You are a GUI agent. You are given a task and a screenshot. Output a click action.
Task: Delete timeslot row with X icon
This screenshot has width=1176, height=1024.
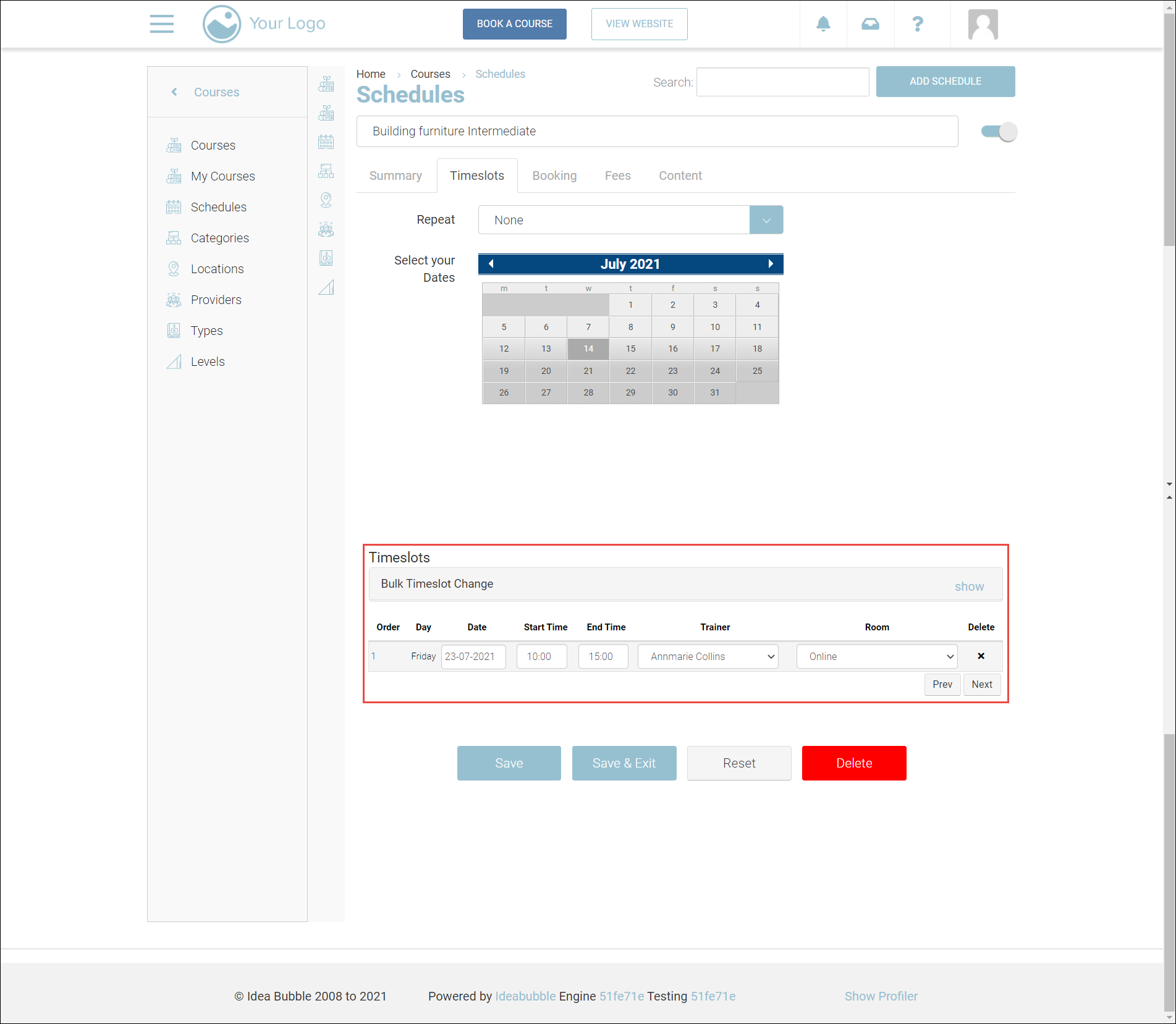[981, 656]
